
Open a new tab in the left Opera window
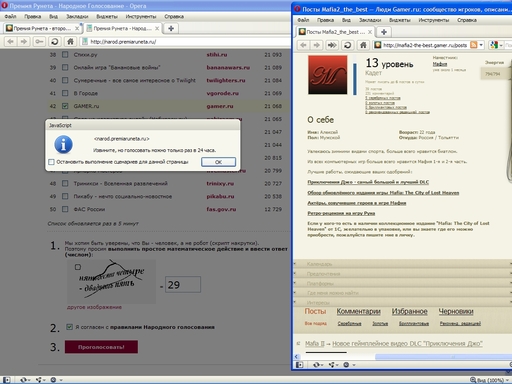click(x=171, y=29)
